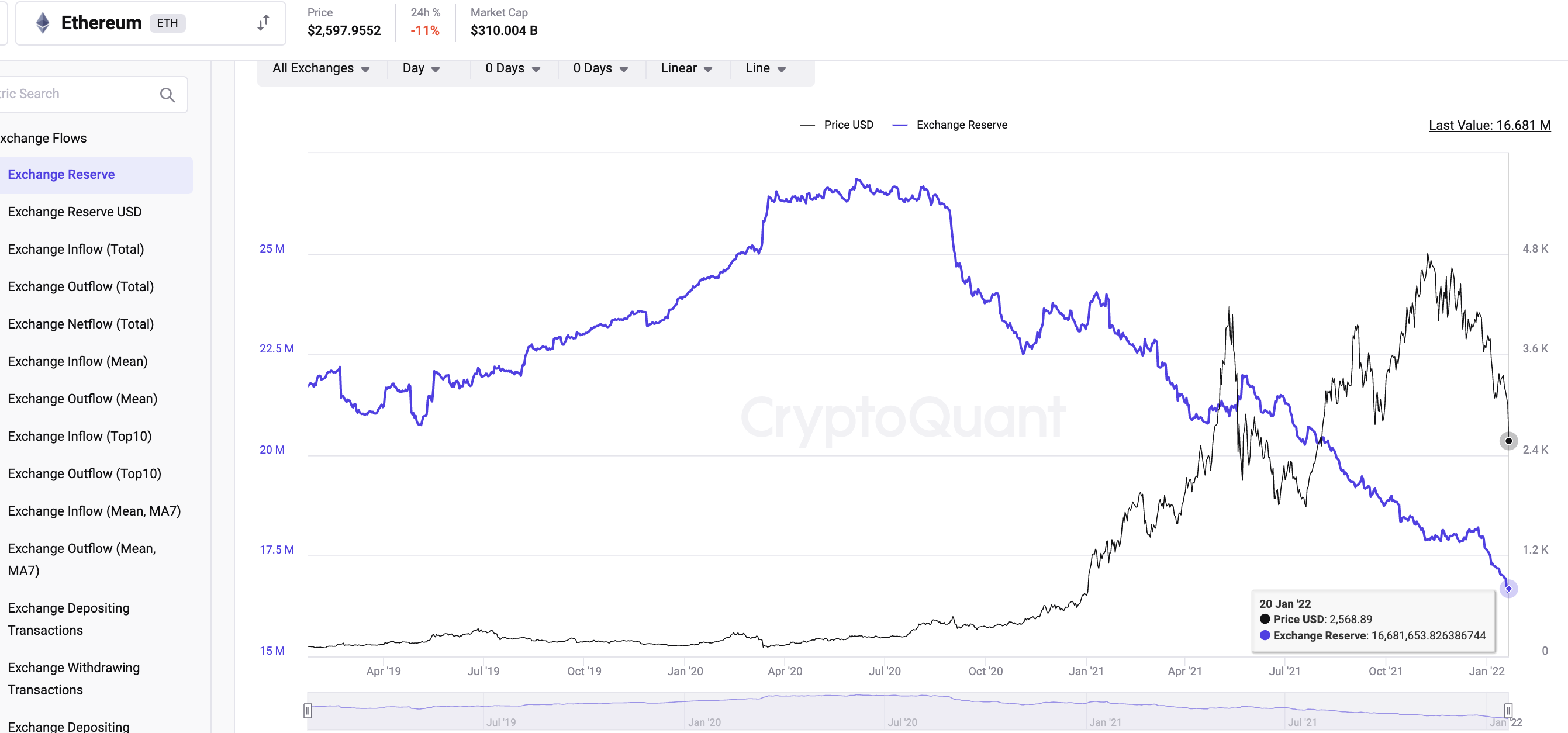Click the ETH ticker badge
Image resolution: width=1568 pixels, height=733 pixels.
click(x=167, y=23)
